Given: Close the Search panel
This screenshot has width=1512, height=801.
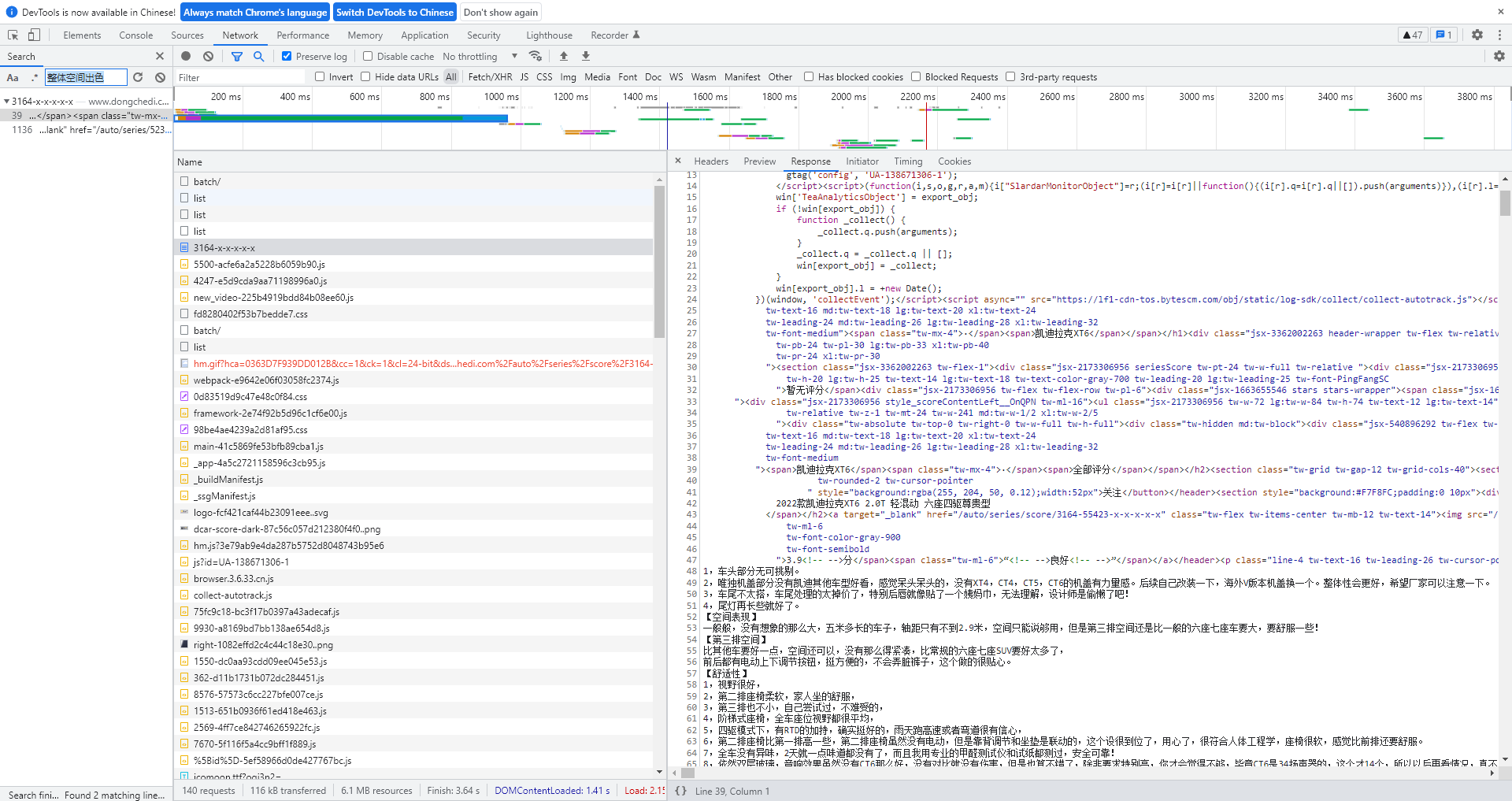Looking at the screenshot, I should coord(160,56).
